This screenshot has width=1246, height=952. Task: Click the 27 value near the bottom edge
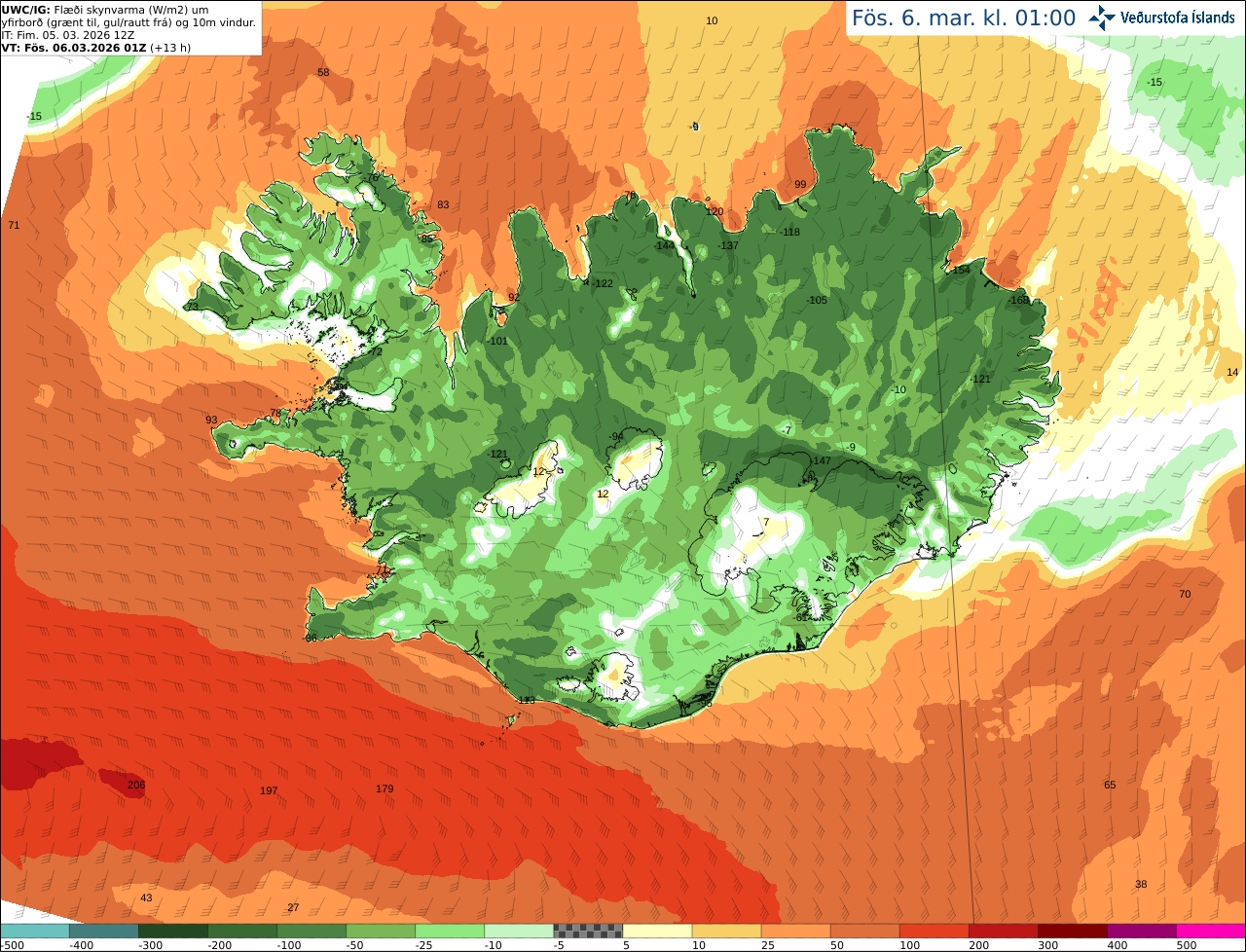(x=293, y=907)
